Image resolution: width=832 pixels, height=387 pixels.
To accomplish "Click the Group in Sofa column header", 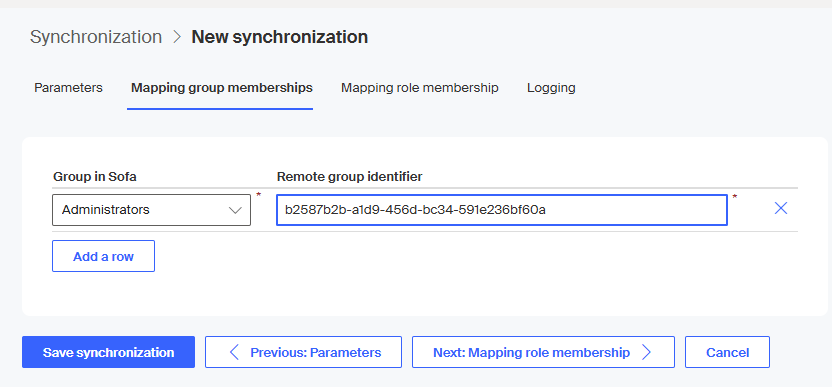I will pyautogui.click(x=95, y=177).
